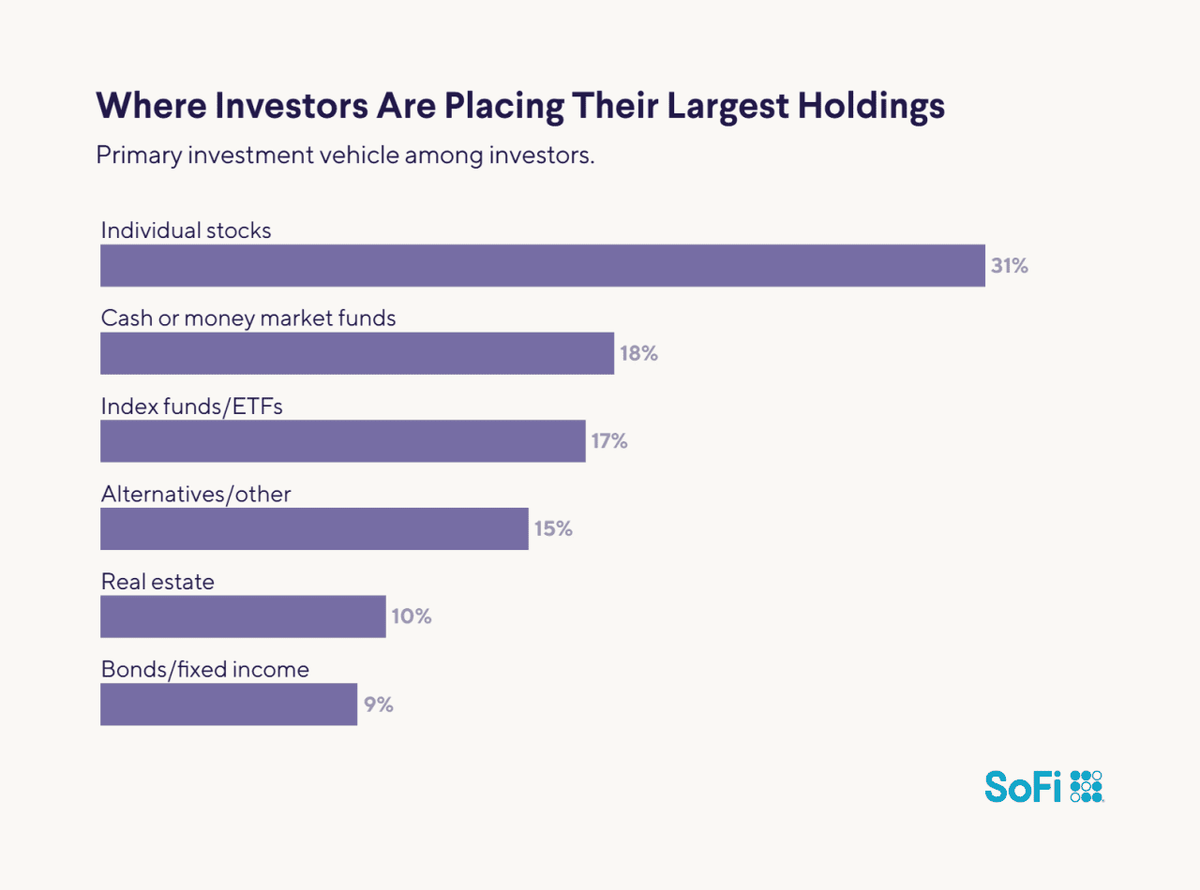1200x890 pixels.
Task: Click the SoFi dots logo icon
Action: [1086, 786]
